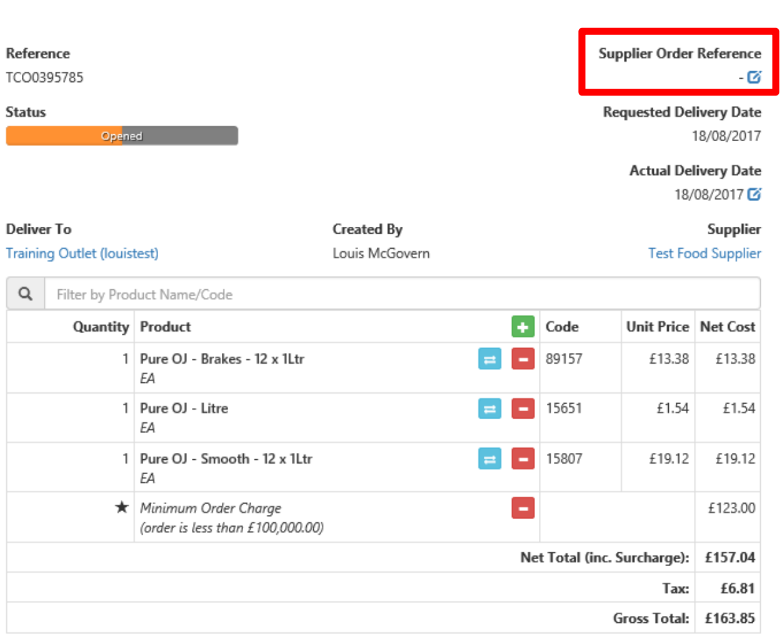Screen dimensions: 782x641
Task: Edit the Actual Delivery Date
Action: click(x=755, y=195)
